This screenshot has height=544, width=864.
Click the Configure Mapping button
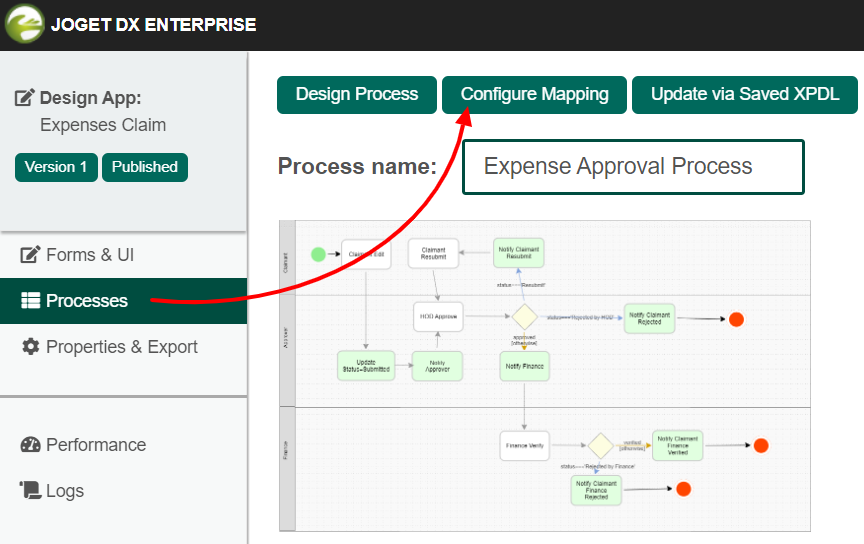click(x=534, y=95)
